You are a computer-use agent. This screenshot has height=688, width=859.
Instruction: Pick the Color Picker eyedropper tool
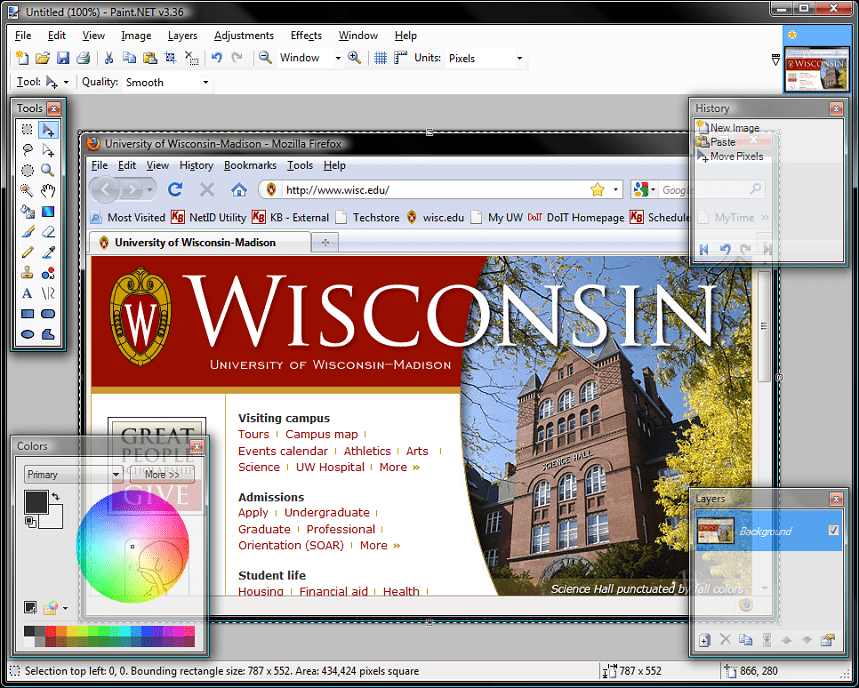(x=48, y=252)
